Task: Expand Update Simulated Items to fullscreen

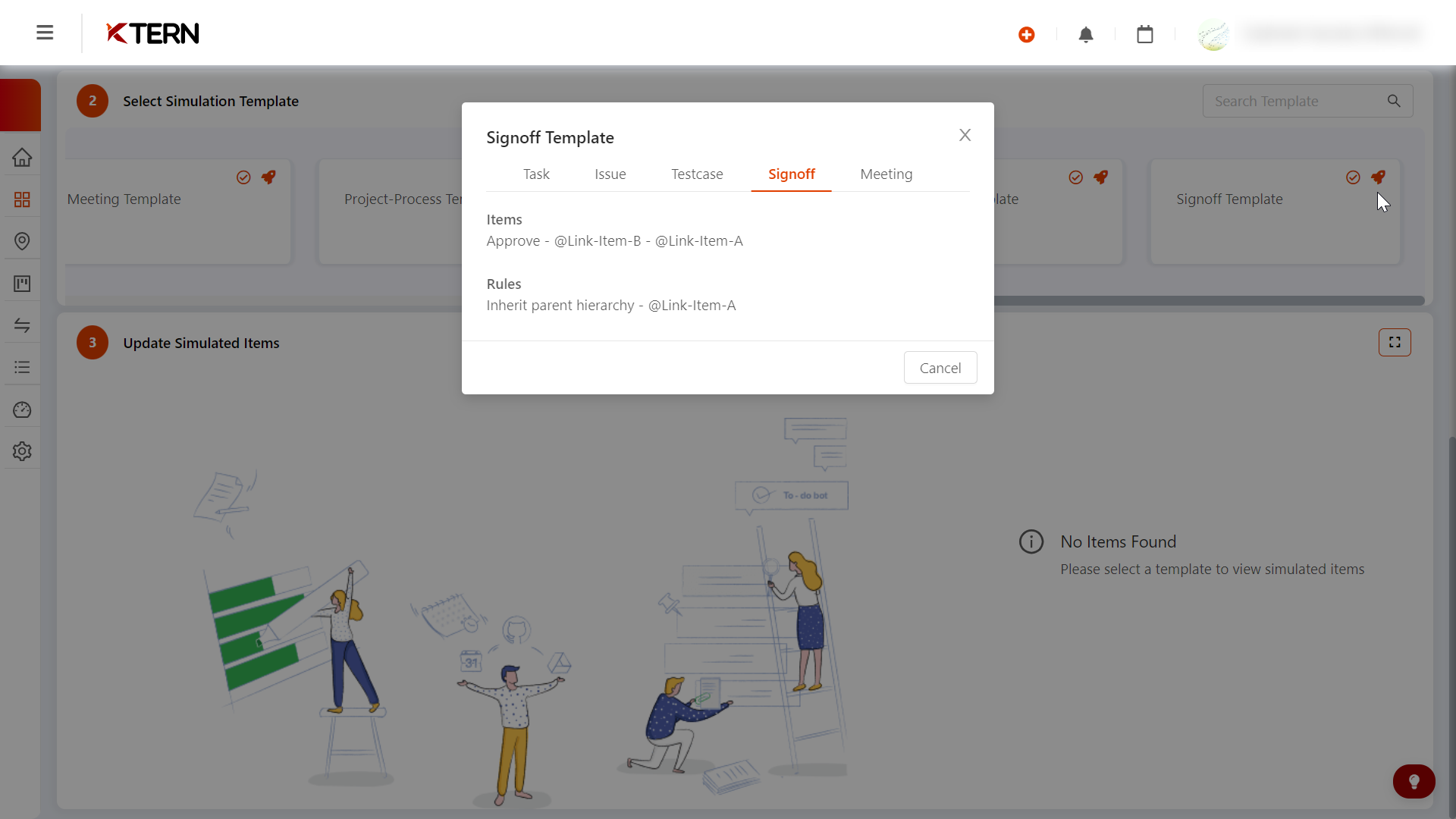Action: 1394,343
